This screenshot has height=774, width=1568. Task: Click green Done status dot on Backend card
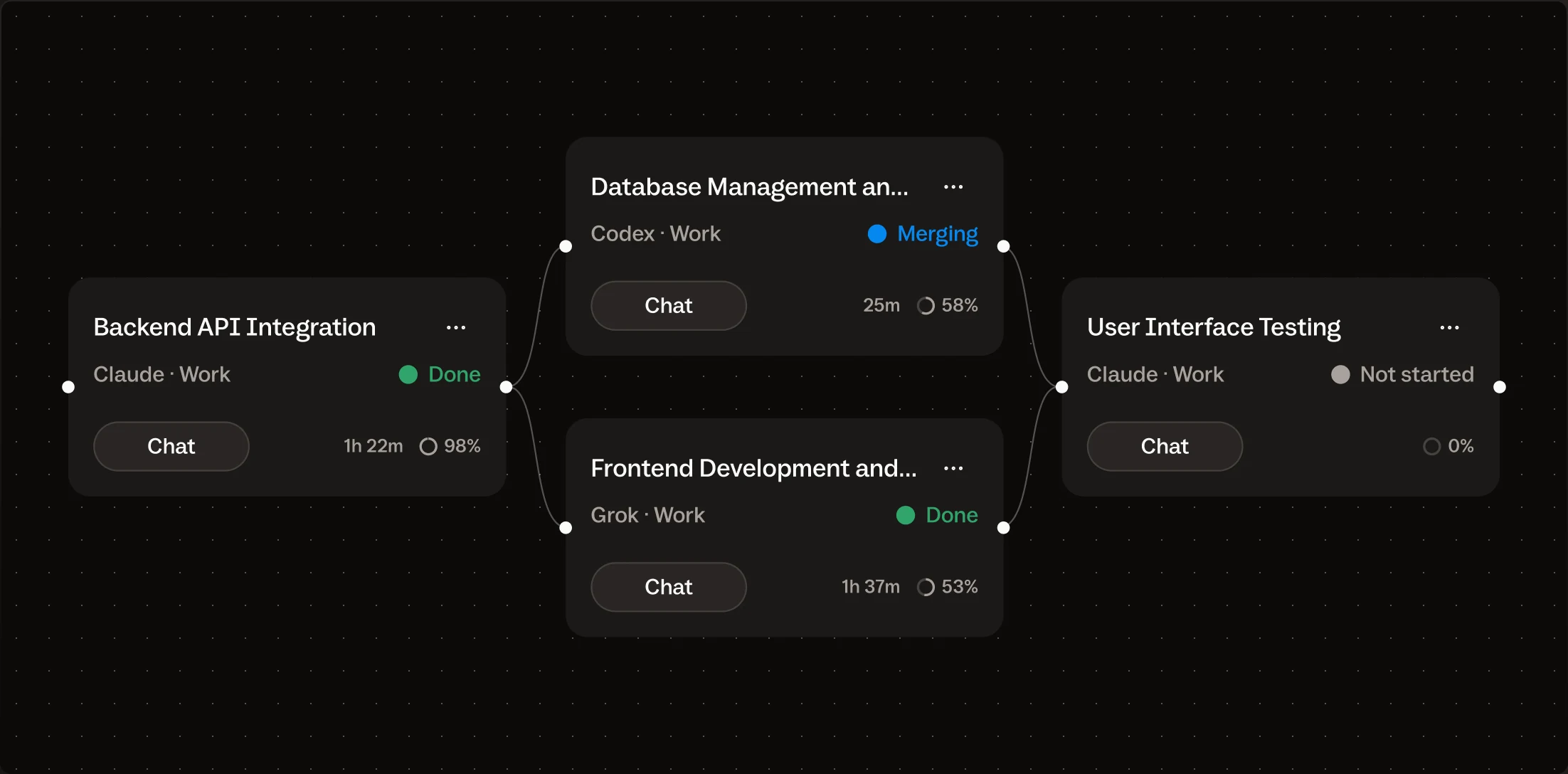pyautogui.click(x=408, y=374)
